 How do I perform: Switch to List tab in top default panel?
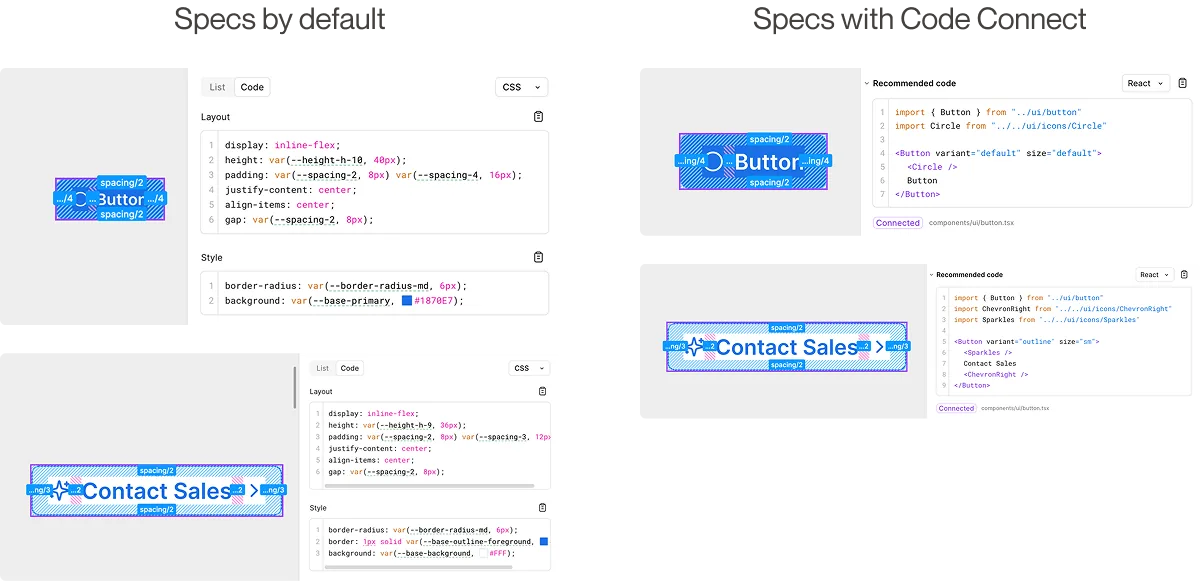click(217, 87)
